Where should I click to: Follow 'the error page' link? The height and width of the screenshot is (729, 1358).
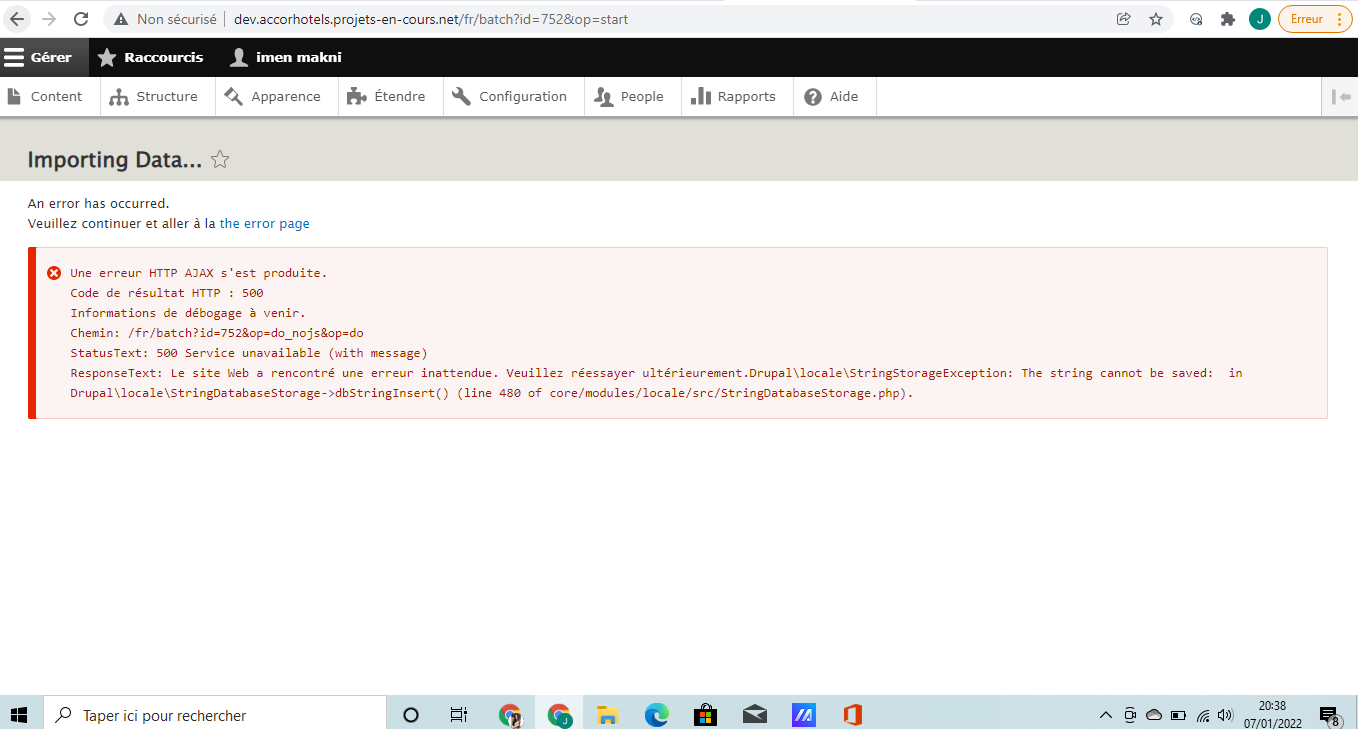coord(265,224)
